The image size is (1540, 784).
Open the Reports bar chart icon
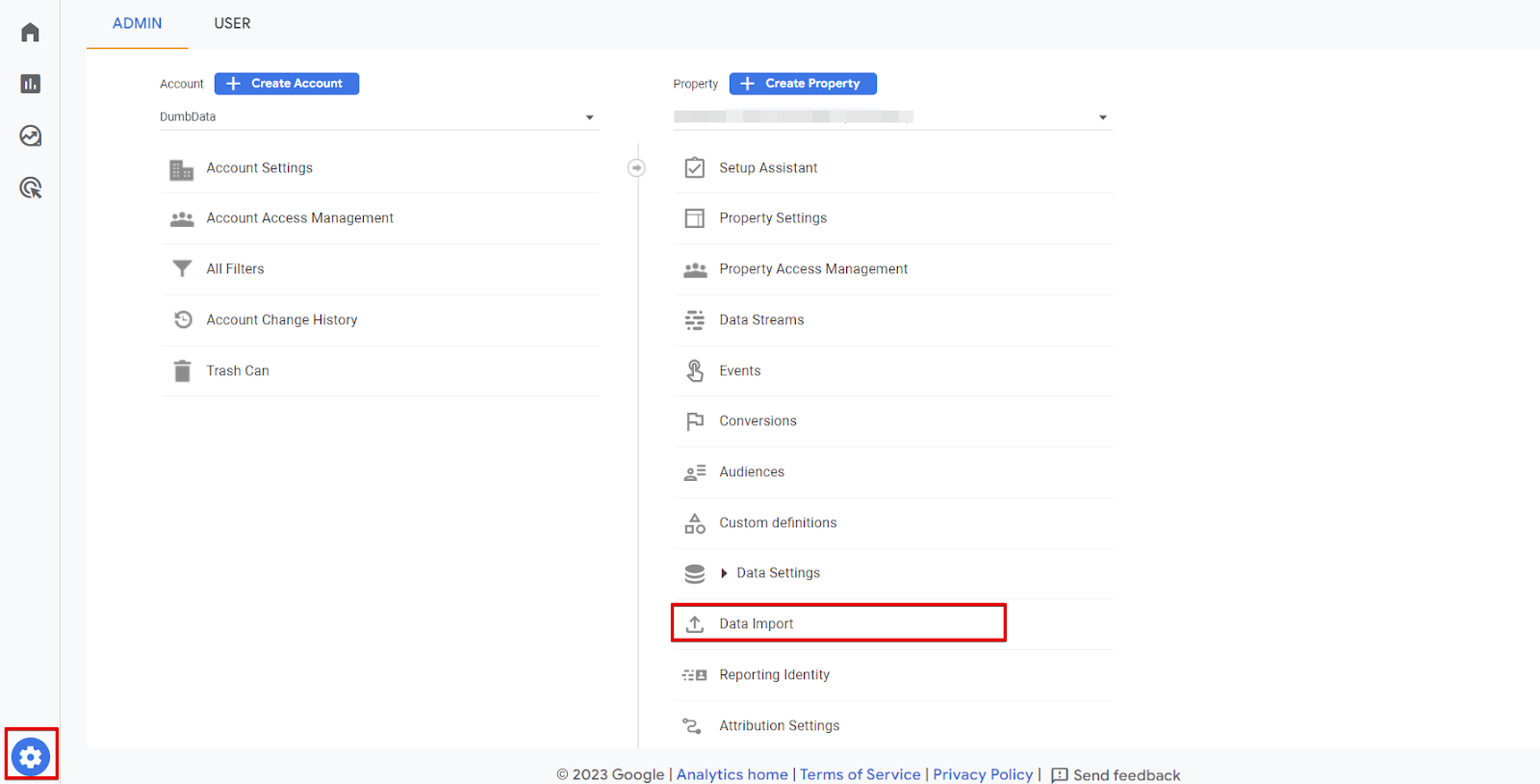click(x=30, y=84)
